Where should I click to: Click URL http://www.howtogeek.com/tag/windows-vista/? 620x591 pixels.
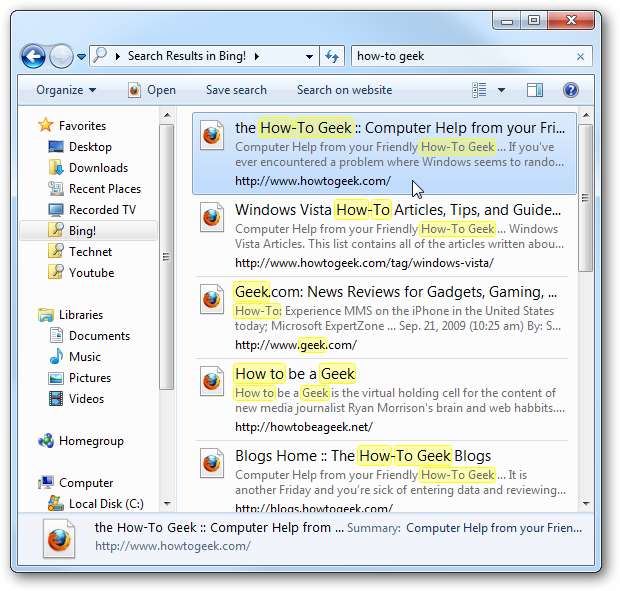(x=364, y=263)
